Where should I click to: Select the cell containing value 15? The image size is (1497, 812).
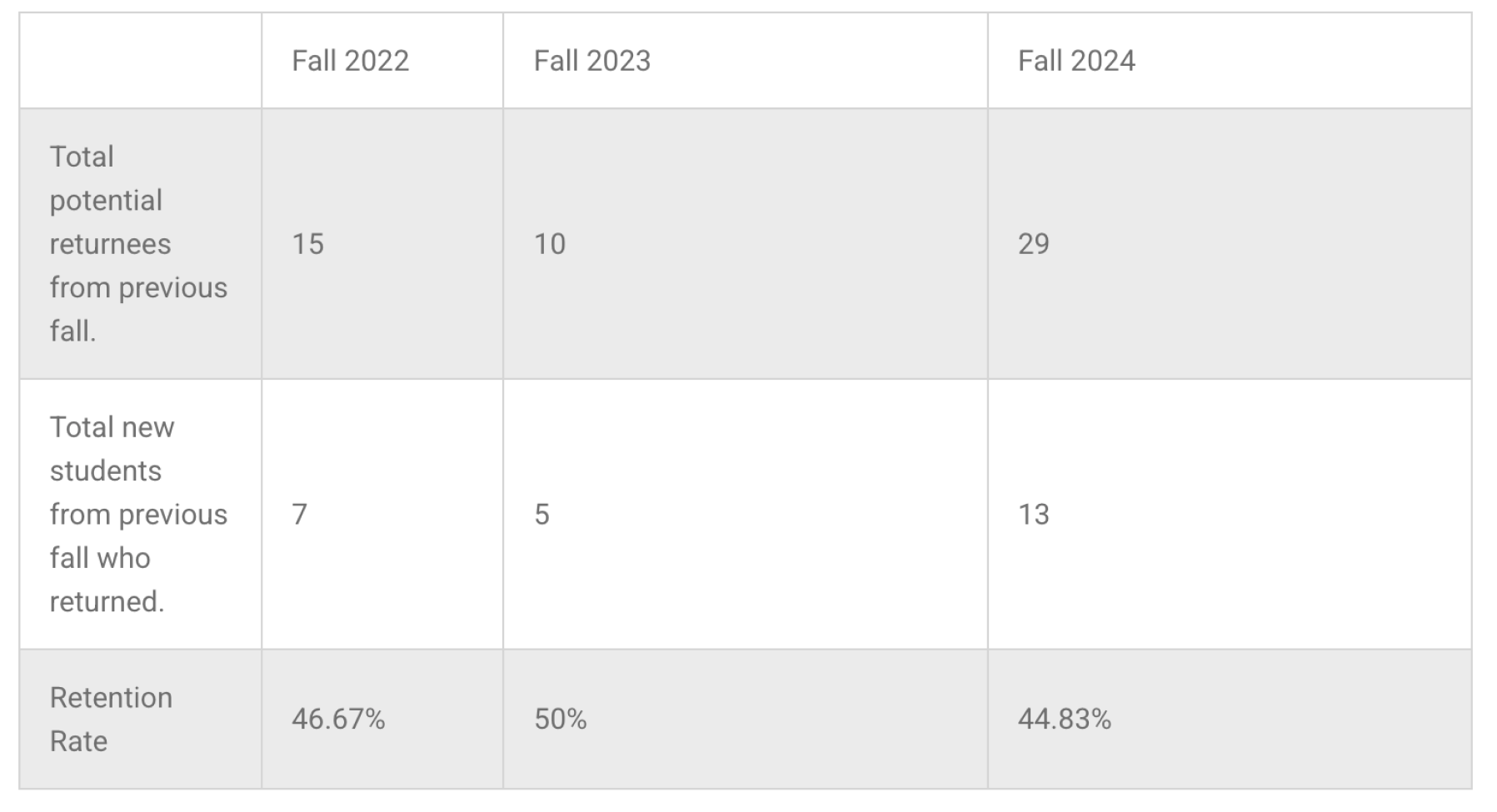point(307,244)
